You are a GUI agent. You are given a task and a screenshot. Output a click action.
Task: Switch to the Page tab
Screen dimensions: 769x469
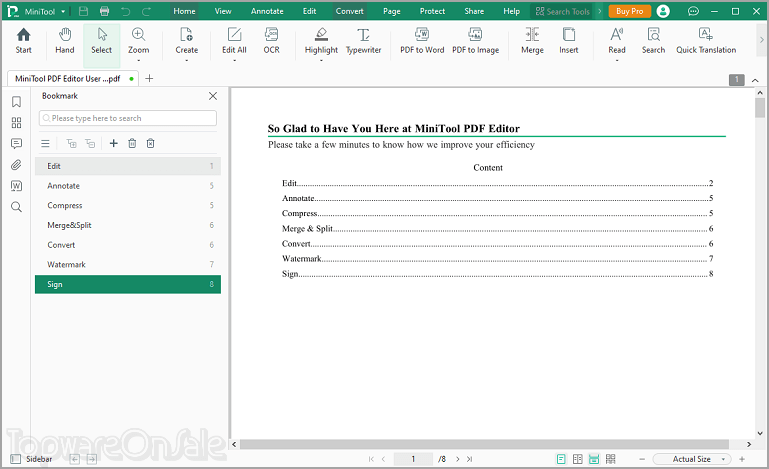391,11
